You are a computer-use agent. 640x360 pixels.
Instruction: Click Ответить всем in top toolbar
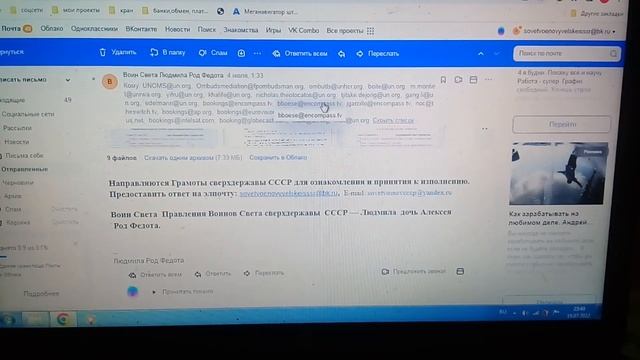click(x=300, y=53)
